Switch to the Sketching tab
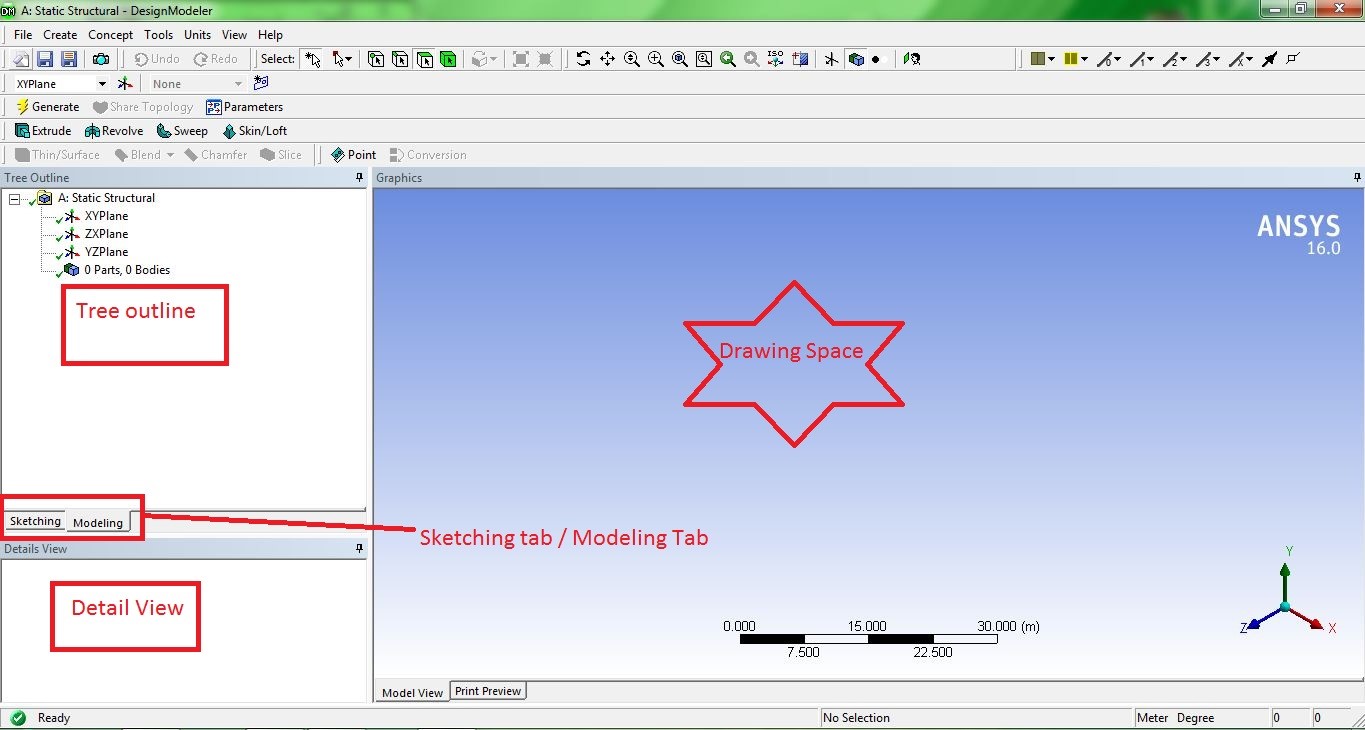 34,520
